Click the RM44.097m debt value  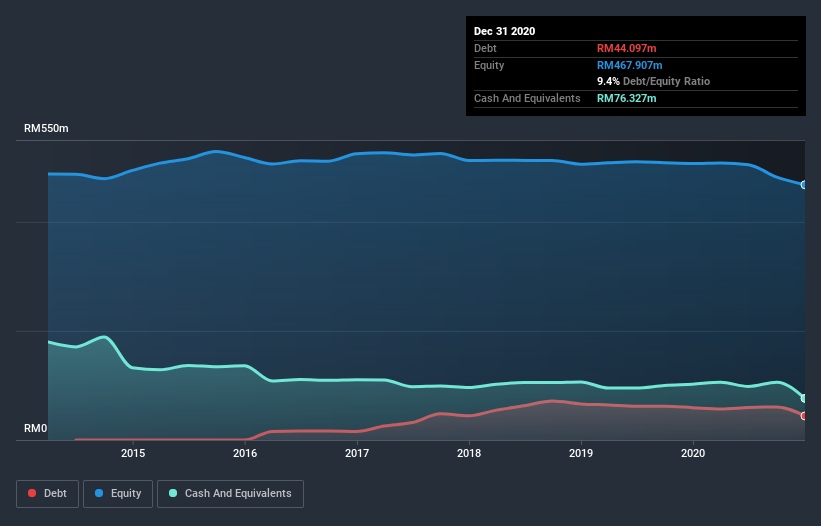coord(626,48)
